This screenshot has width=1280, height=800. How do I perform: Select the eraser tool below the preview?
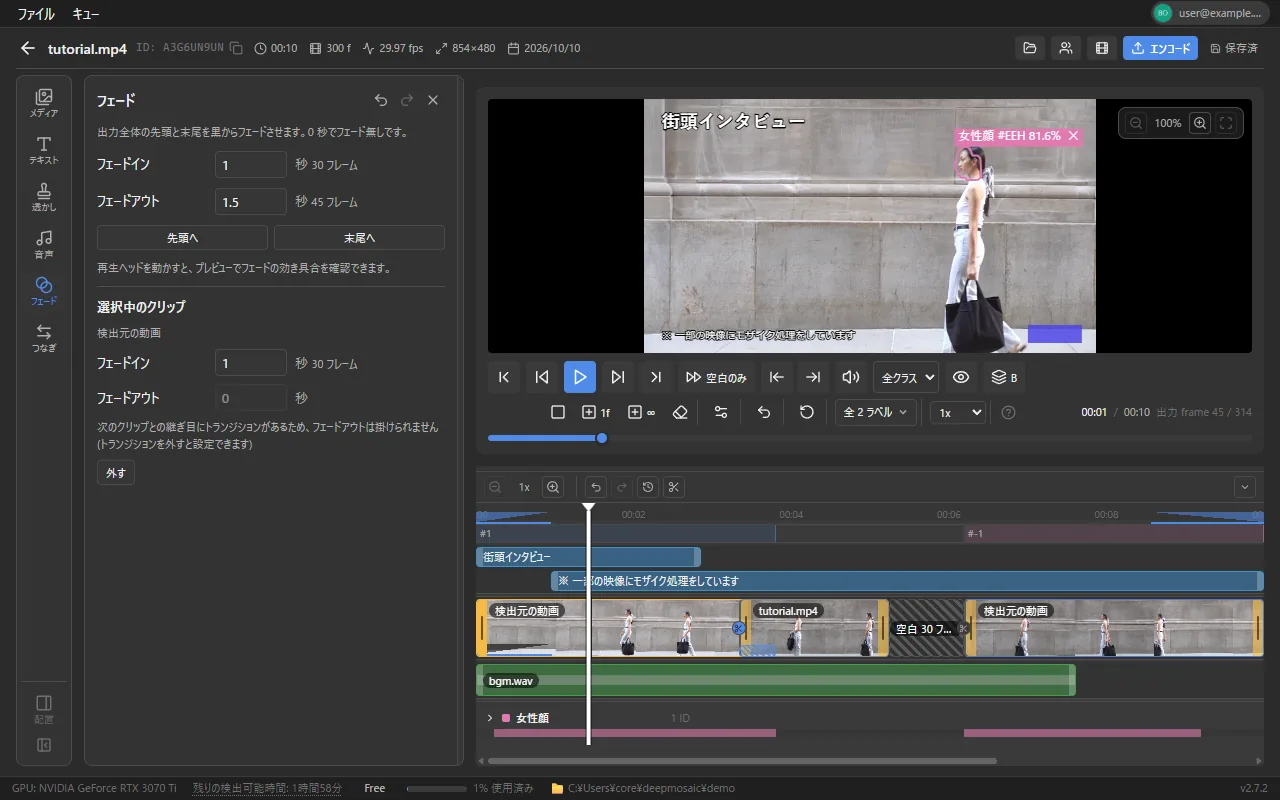tap(681, 412)
